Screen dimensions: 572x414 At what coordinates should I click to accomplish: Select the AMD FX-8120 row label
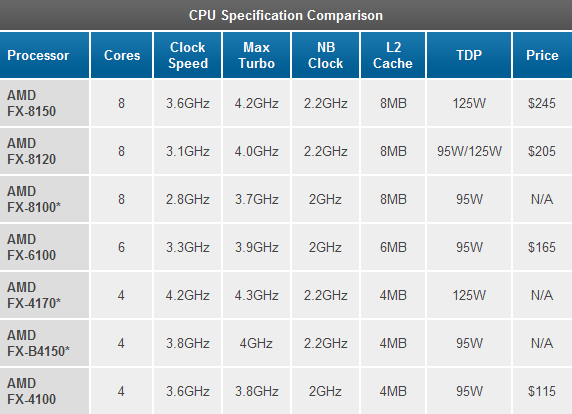[x=44, y=151]
